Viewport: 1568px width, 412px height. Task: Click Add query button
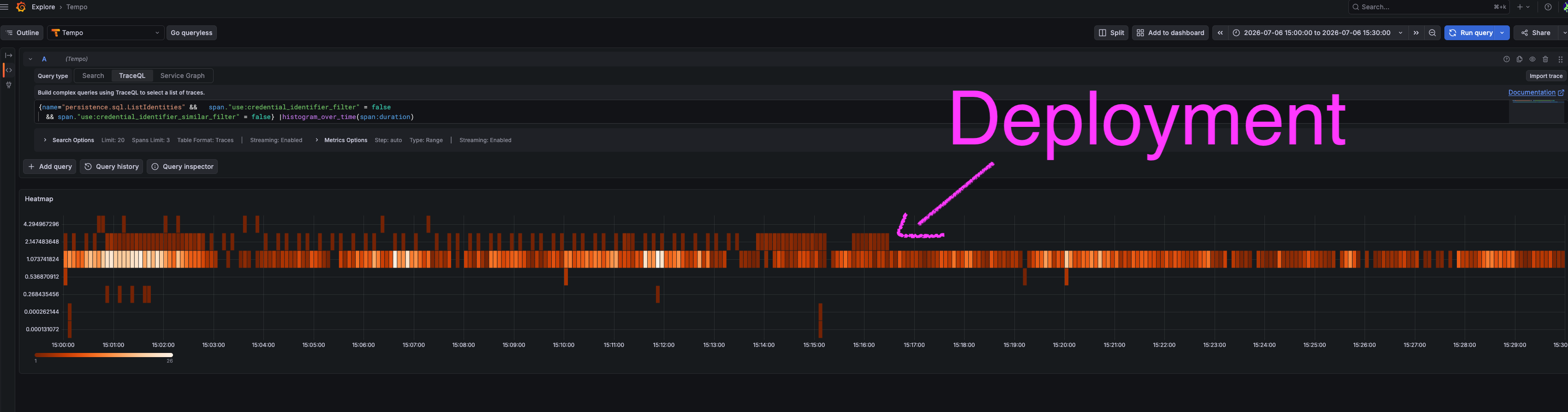[x=49, y=167]
